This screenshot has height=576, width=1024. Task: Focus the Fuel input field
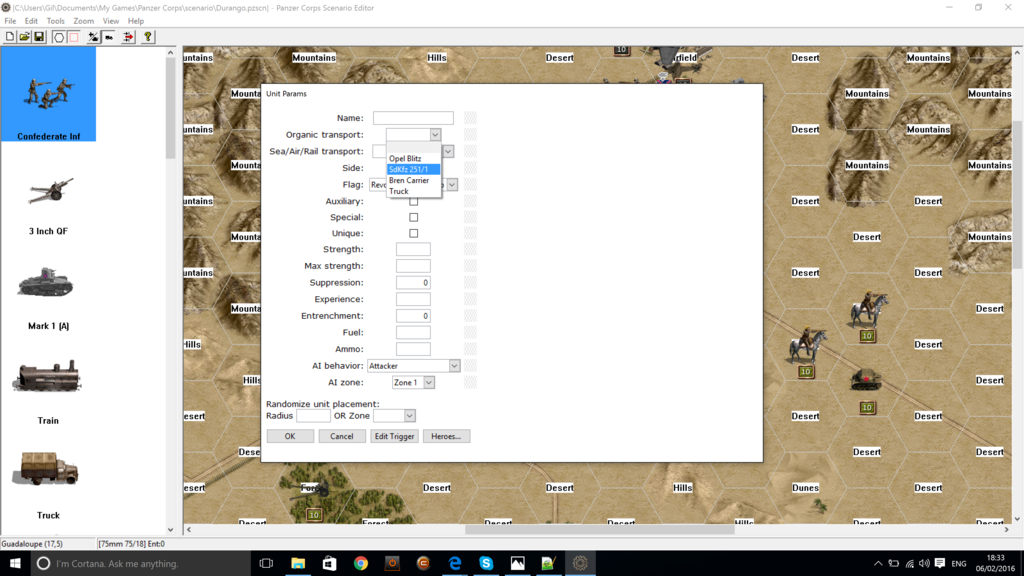(x=413, y=332)
